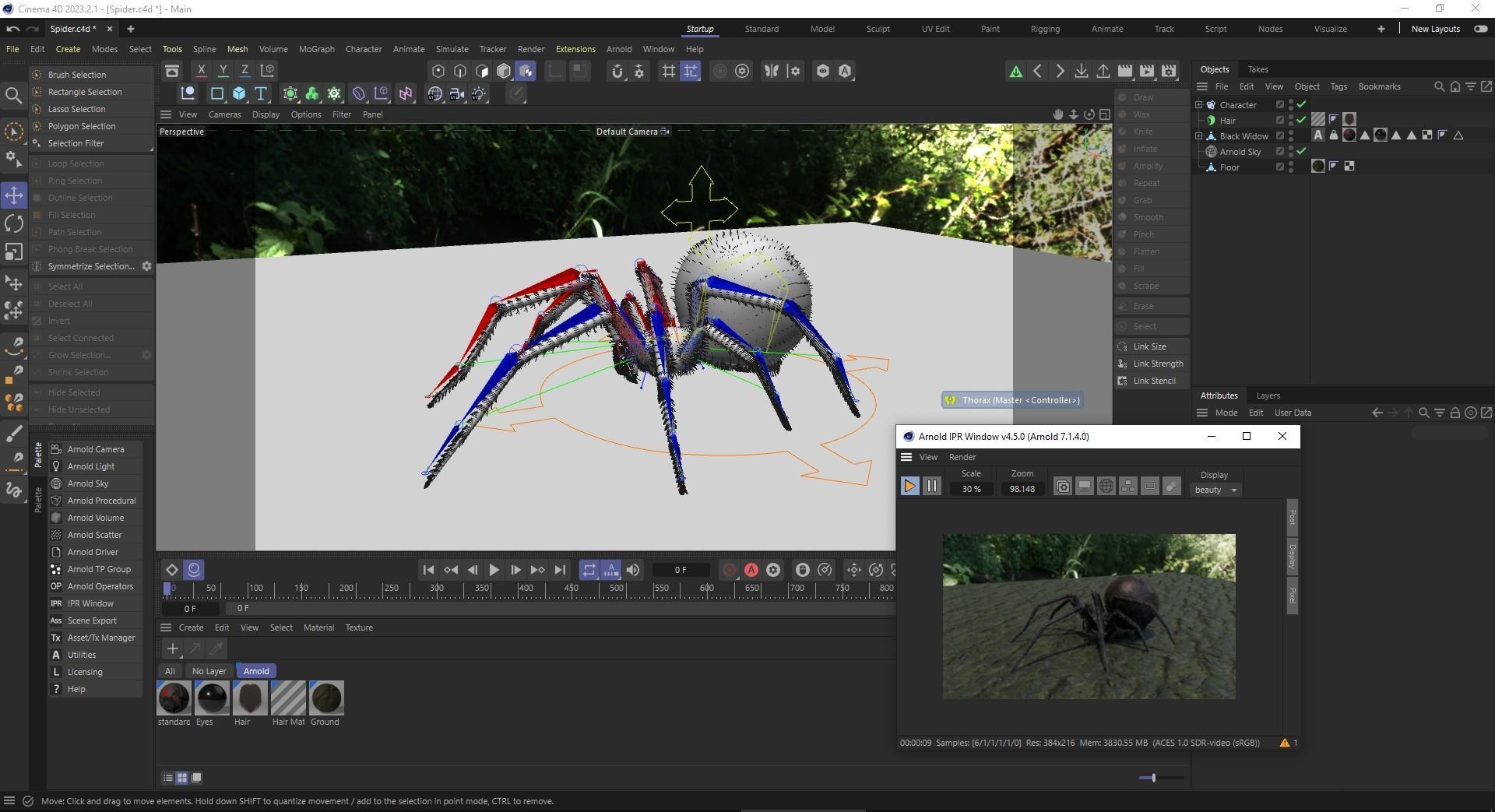Filter materials by No Layer
1495x812 pixels.
click(209, 671)
